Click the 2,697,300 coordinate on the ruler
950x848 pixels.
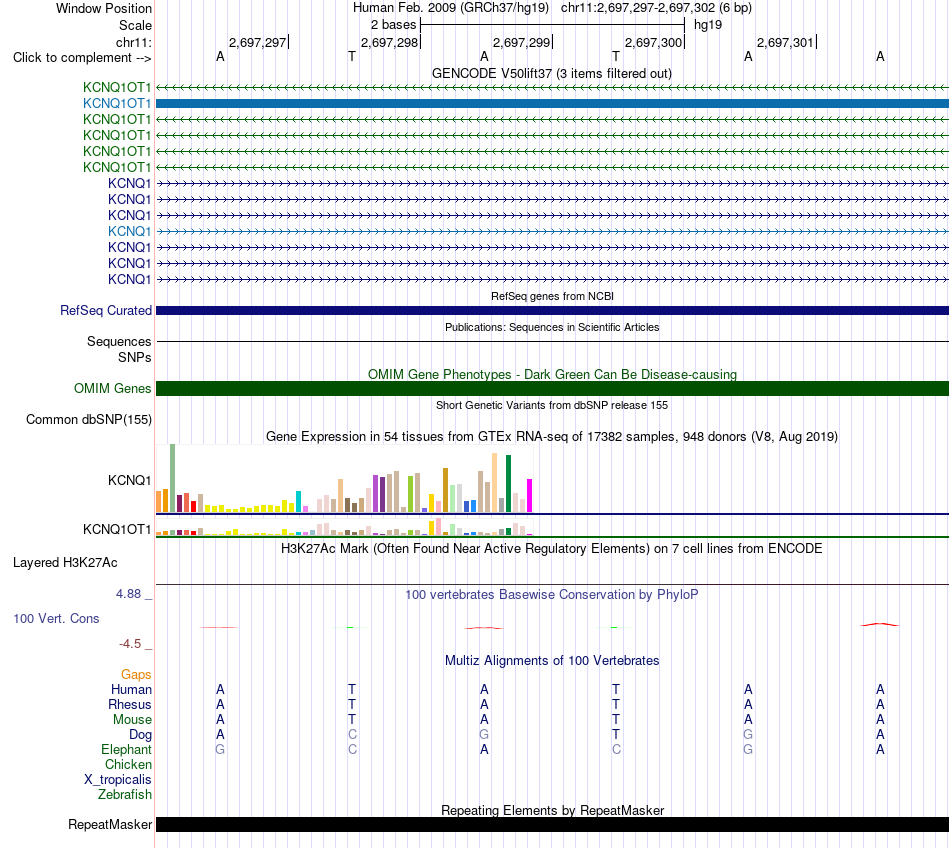coord(654,42)
